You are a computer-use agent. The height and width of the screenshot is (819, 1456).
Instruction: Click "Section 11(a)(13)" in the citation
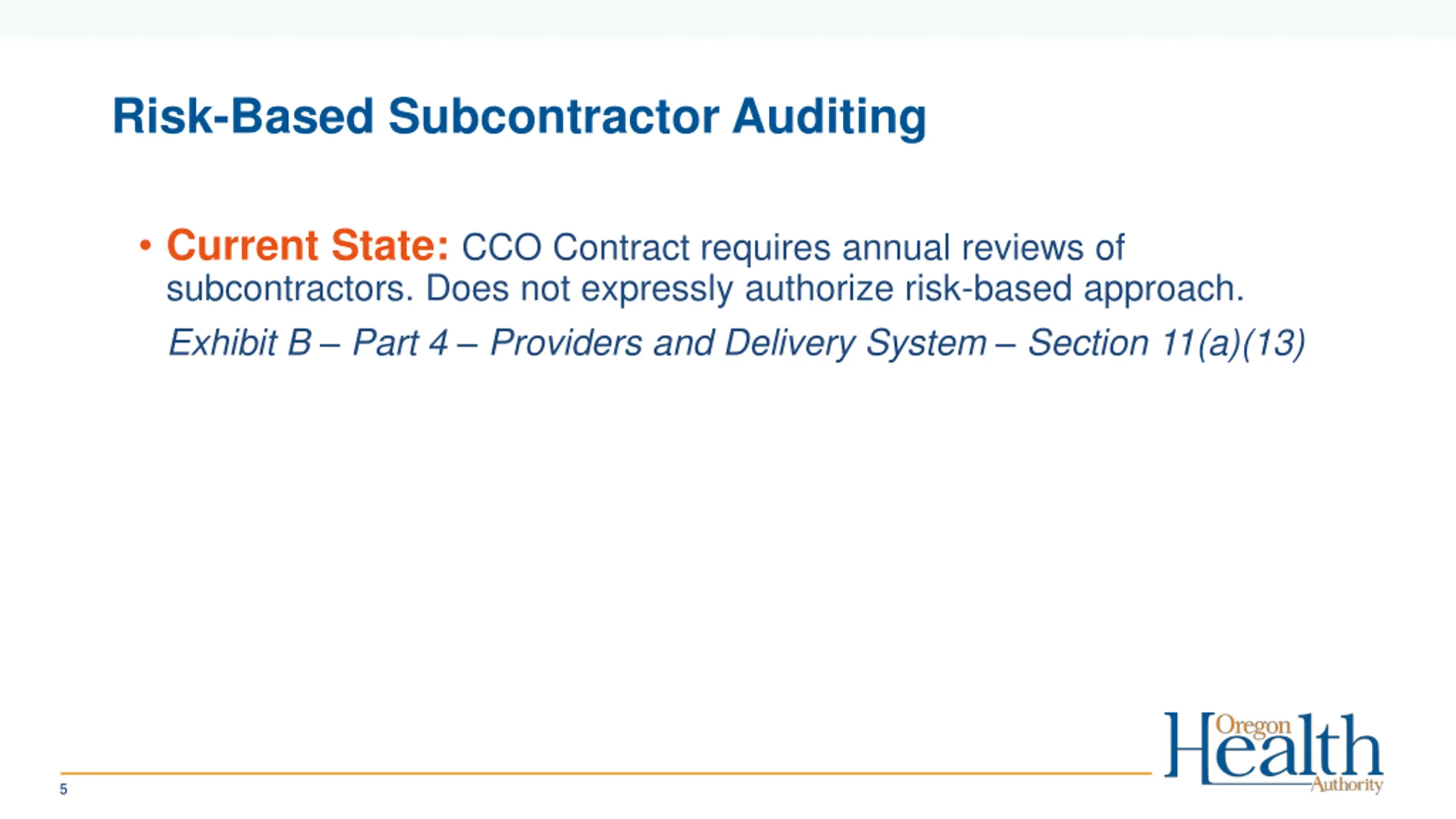1167,343
